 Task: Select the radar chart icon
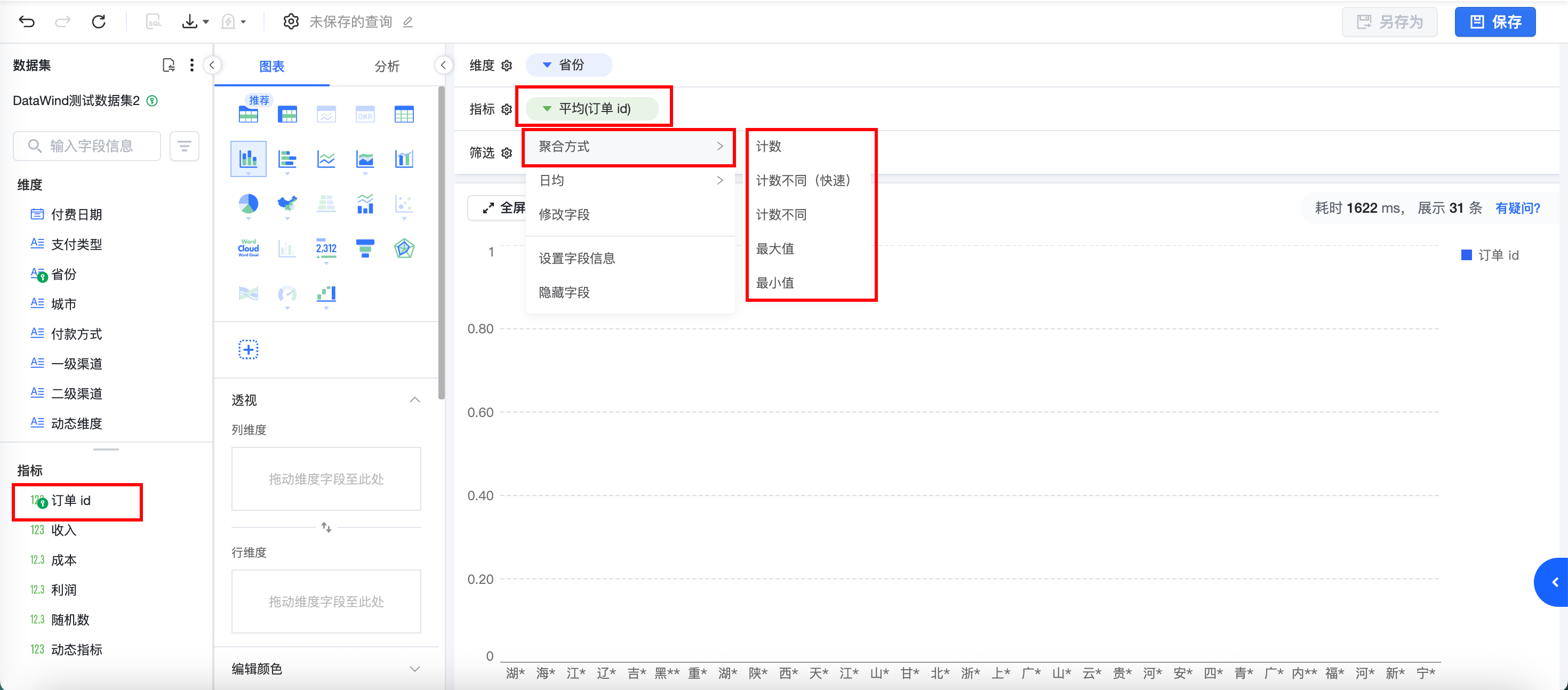pos(404,248)
